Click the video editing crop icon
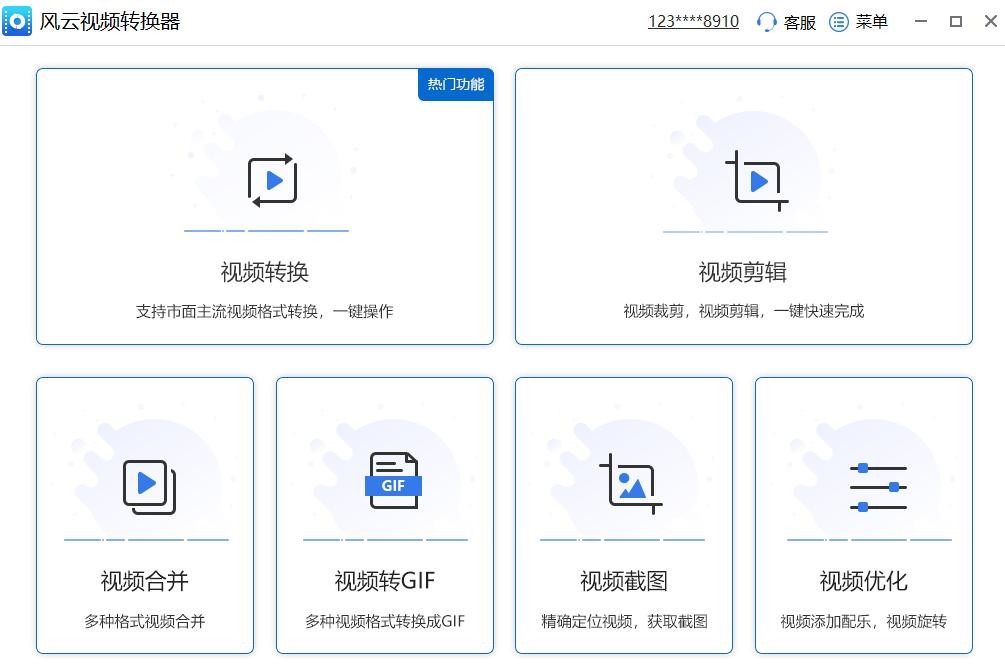The image size is (1005, 665). [755, 181]
